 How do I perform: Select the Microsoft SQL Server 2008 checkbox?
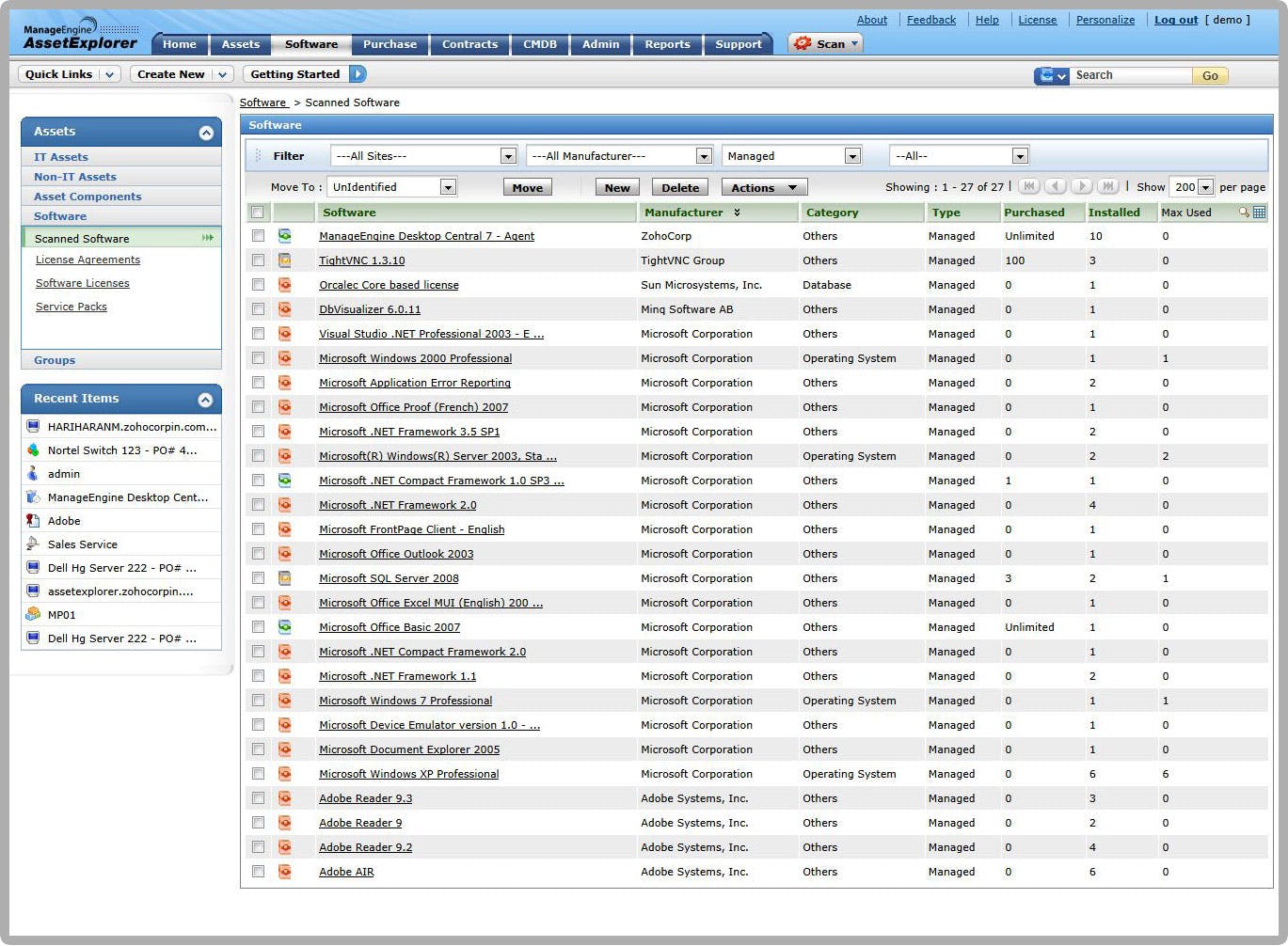(x=258, y=578)
